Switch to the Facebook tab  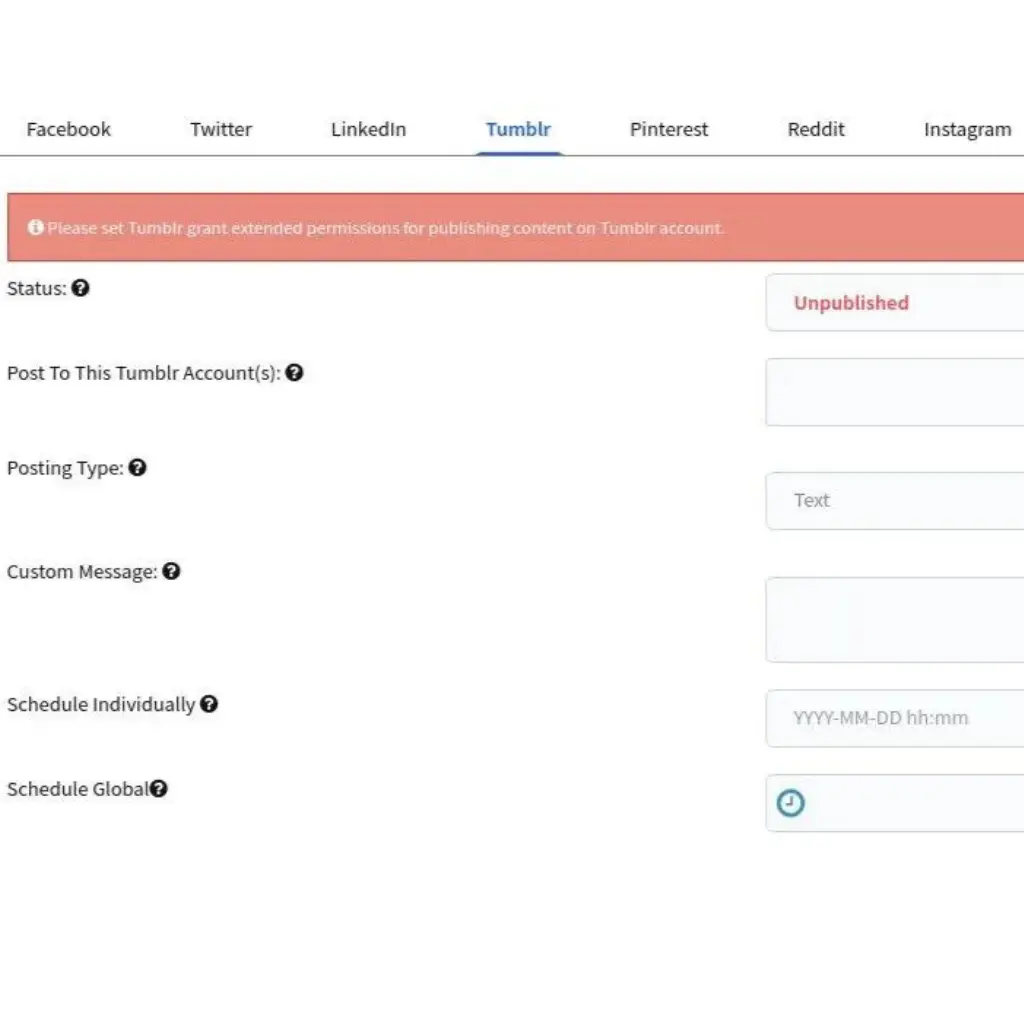click(x=68, y=130)
